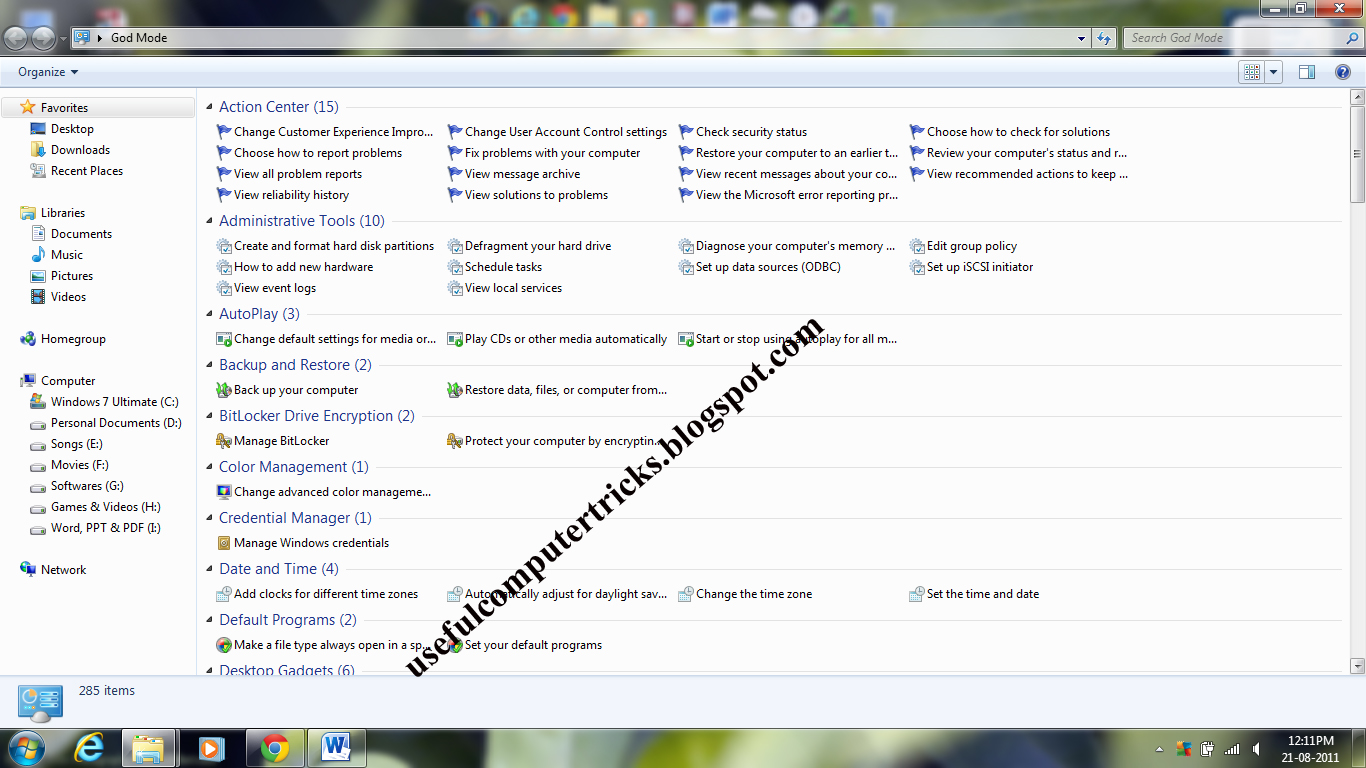Open Windows Media Player from the taskbar
Image resolution: width=1366 pixels, height=768 pixels.
tap(211, 747)
